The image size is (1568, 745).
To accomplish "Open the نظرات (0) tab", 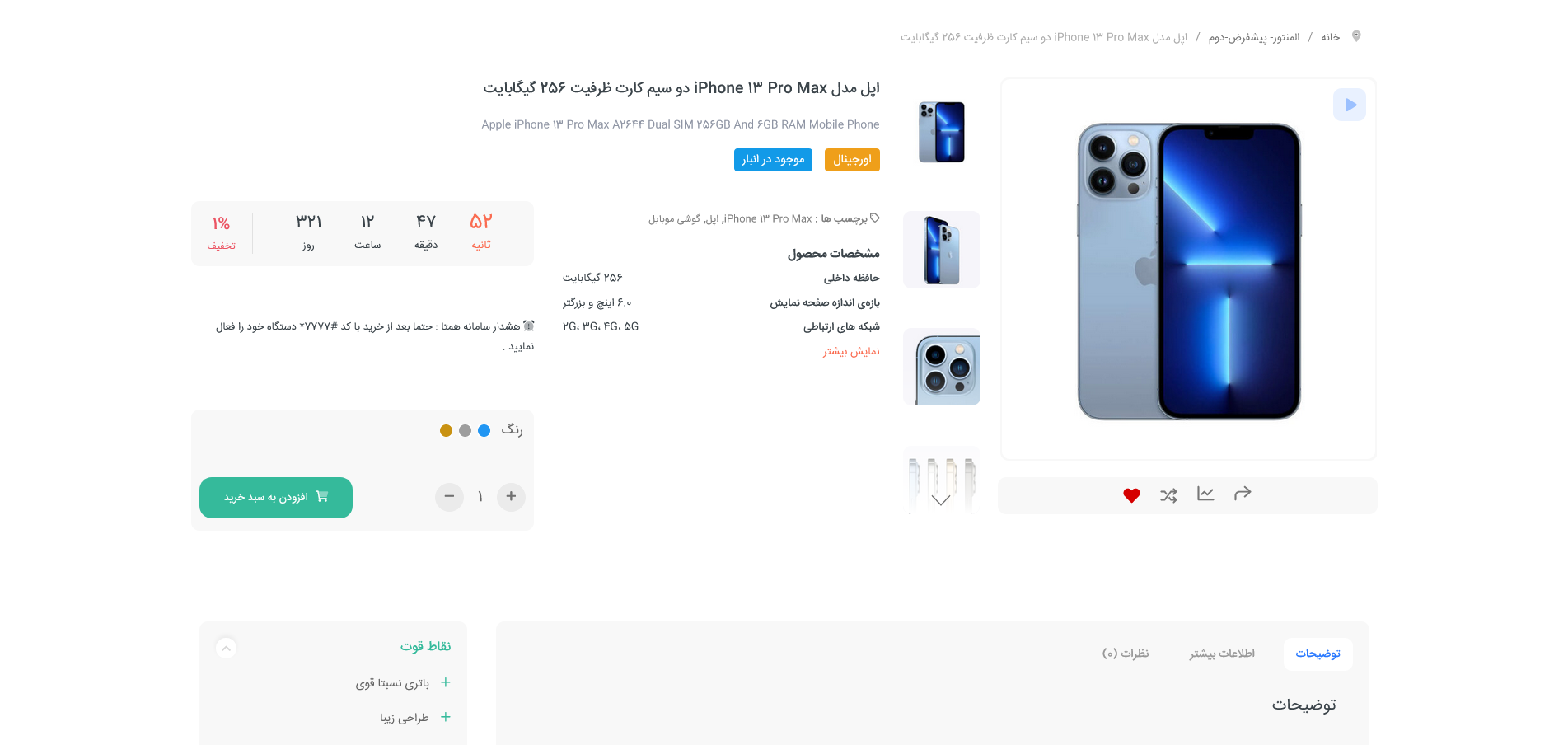I will 1126,654.
